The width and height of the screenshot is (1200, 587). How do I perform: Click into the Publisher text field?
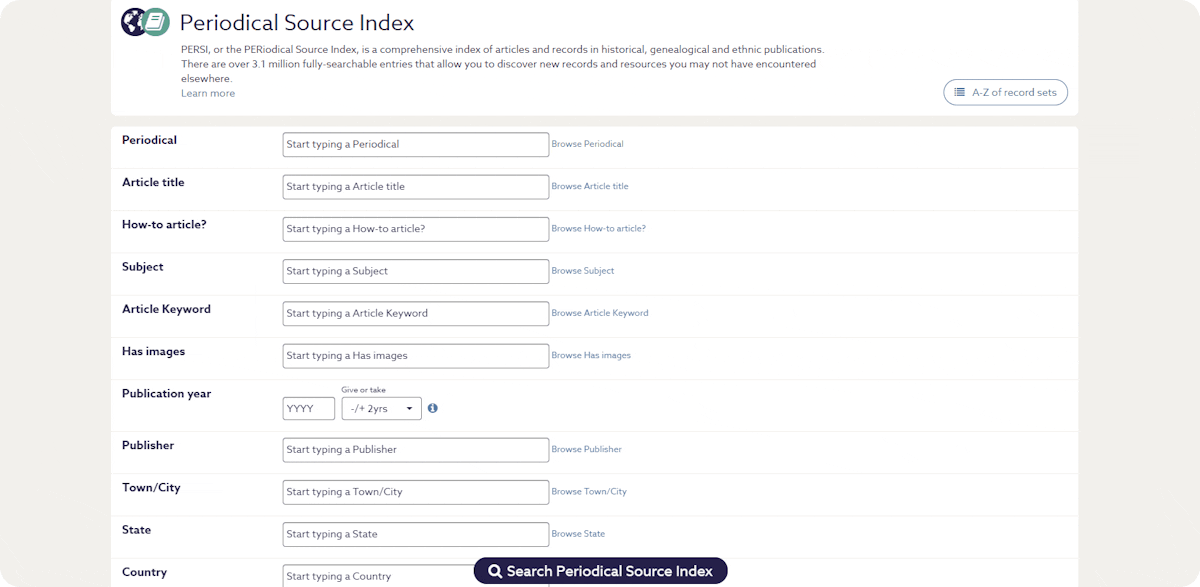coord(415,450)
